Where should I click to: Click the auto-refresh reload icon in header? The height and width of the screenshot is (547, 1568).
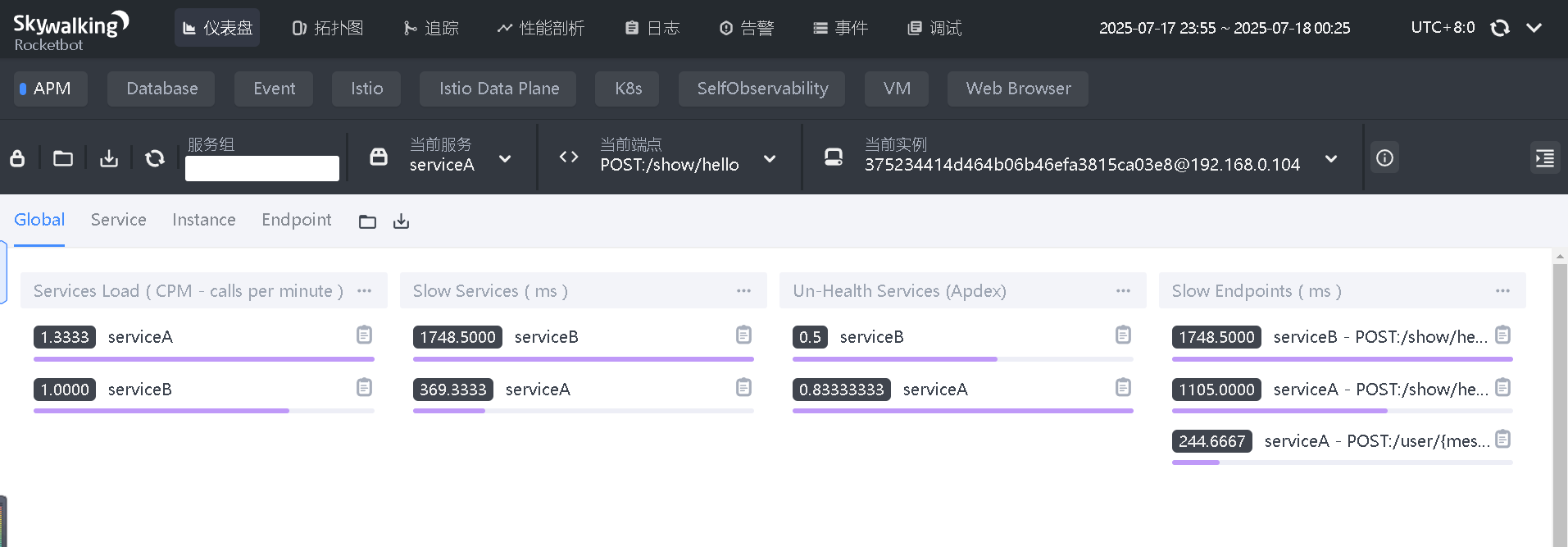[1500, 28]
